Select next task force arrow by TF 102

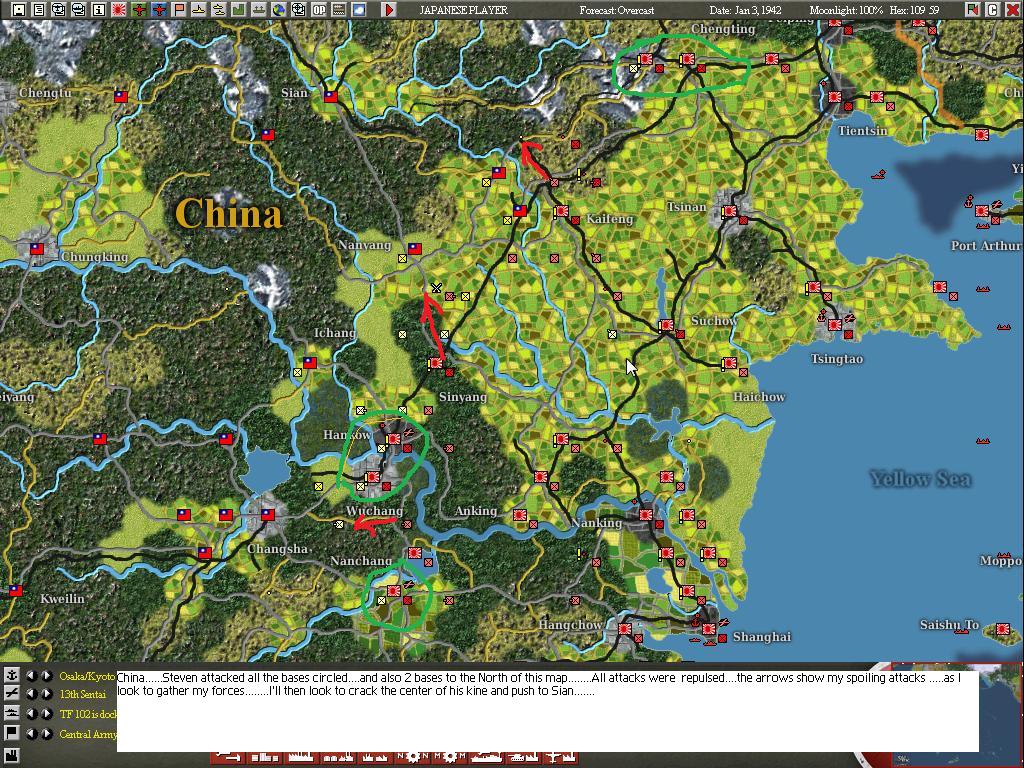pos(46,714)
